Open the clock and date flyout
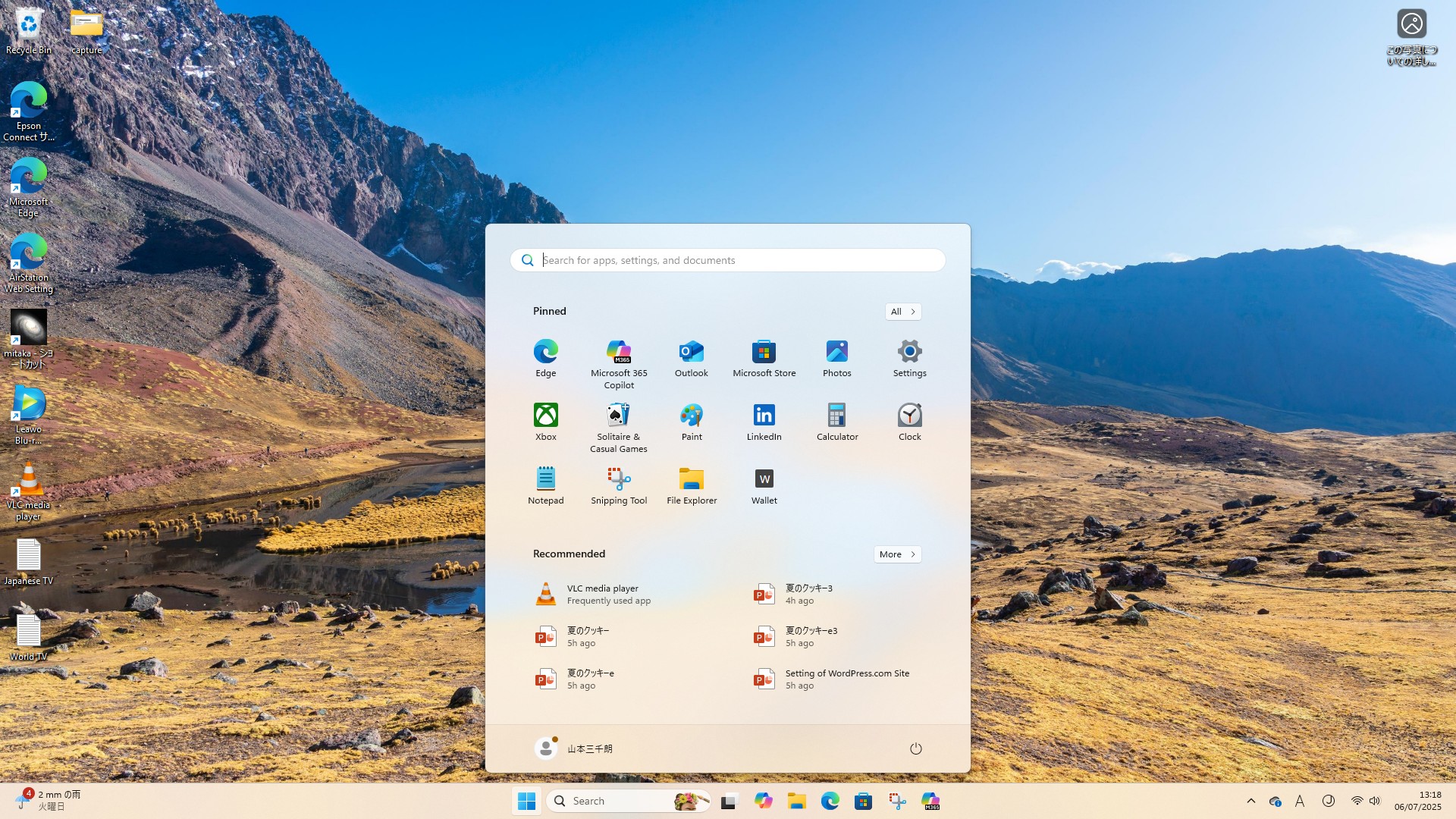 pos(1417,801)
